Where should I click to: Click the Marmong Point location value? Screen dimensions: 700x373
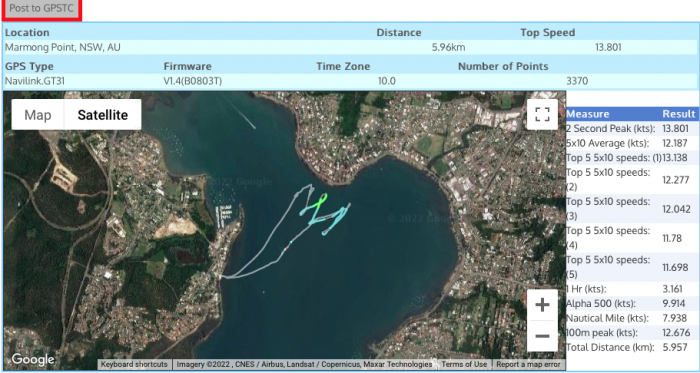tap(62, 47)
